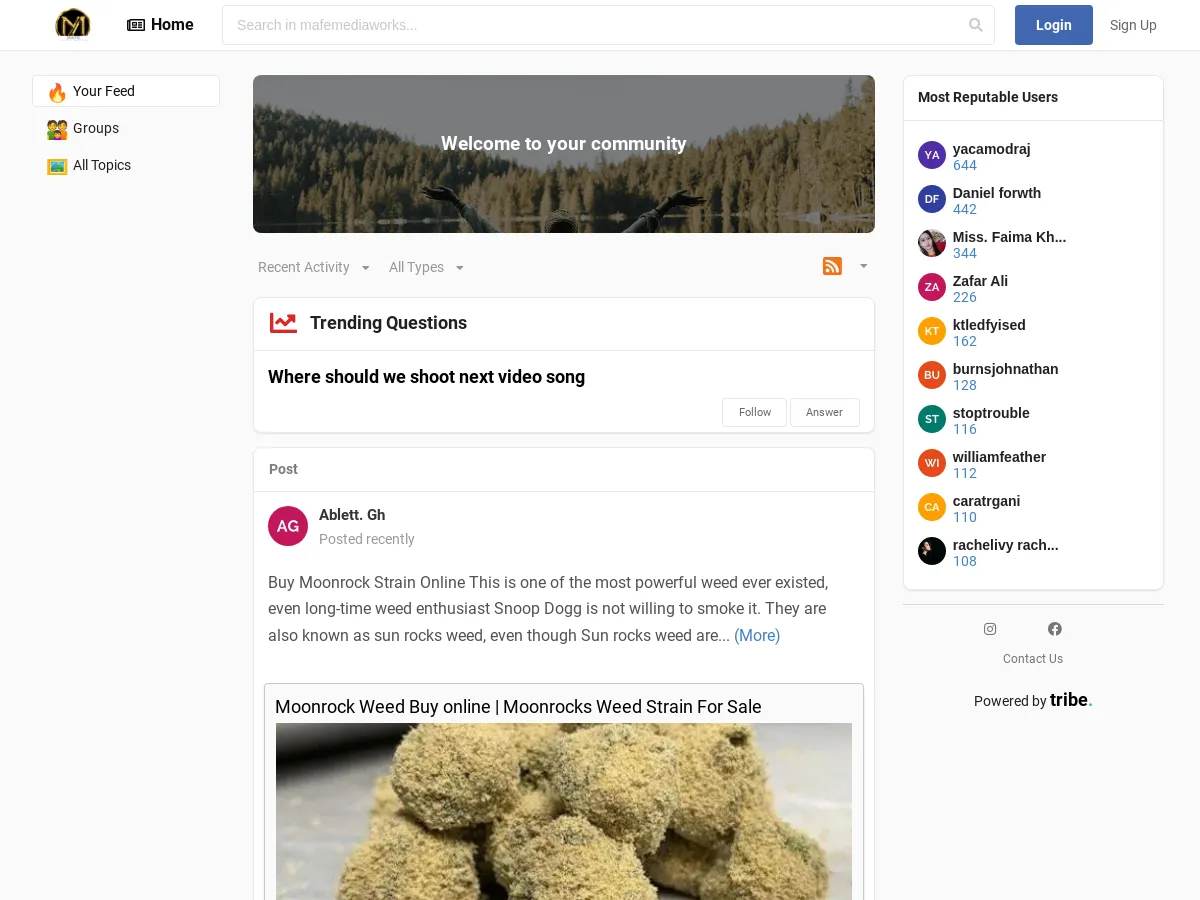Screen dimensions: 1200x900
Task: Expand the Recent Activity dropdown
Action: (314, 267)
